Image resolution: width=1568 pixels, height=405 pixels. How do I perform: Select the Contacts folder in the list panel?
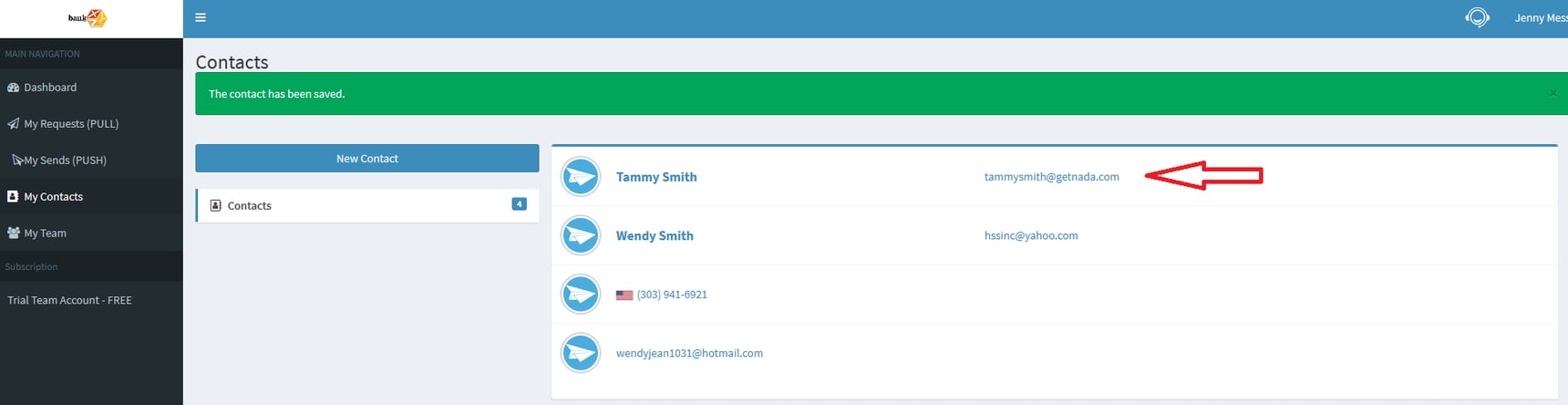(x=367, y=205)
